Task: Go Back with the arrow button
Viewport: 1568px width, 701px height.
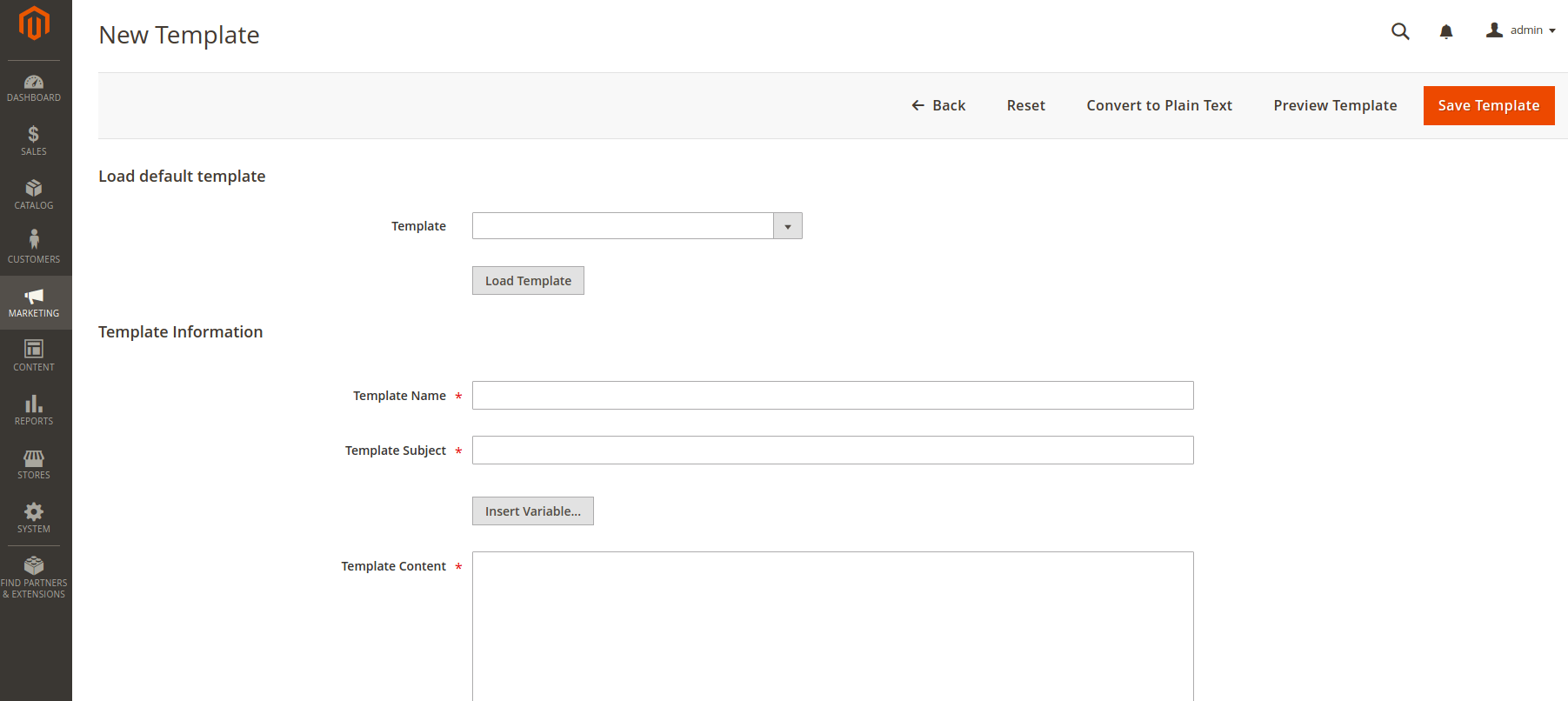Action: 938,105
